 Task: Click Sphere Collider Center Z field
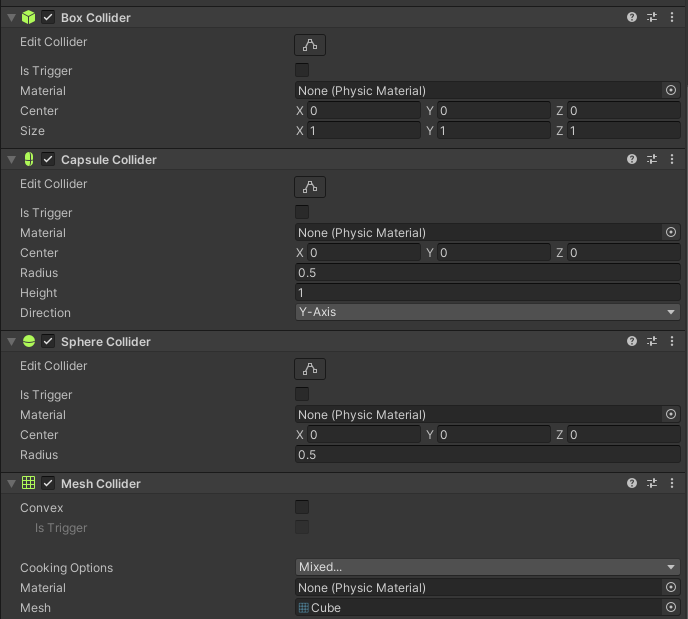coord(624,435)
